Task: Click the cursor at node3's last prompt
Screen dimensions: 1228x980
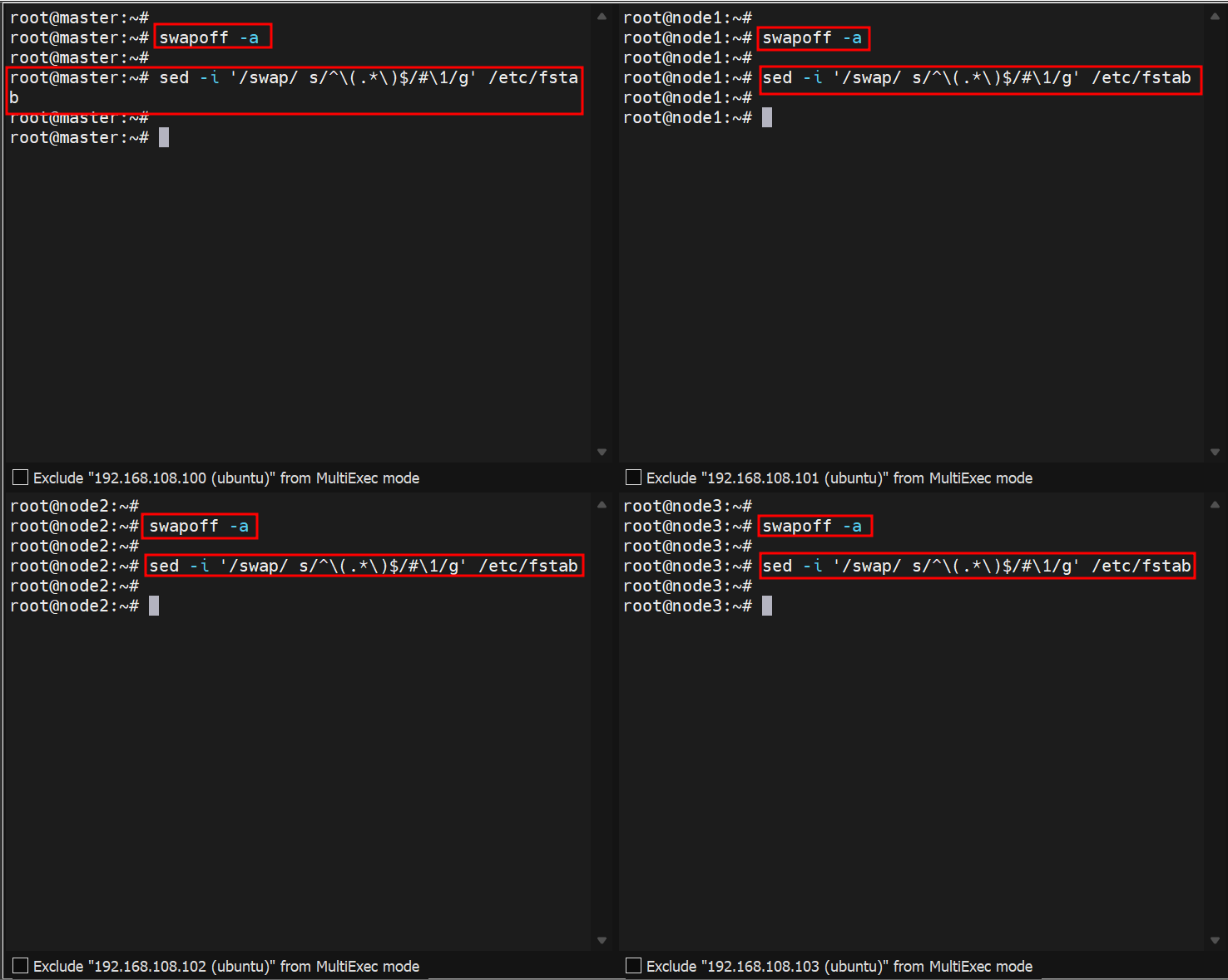Action: 767,606
